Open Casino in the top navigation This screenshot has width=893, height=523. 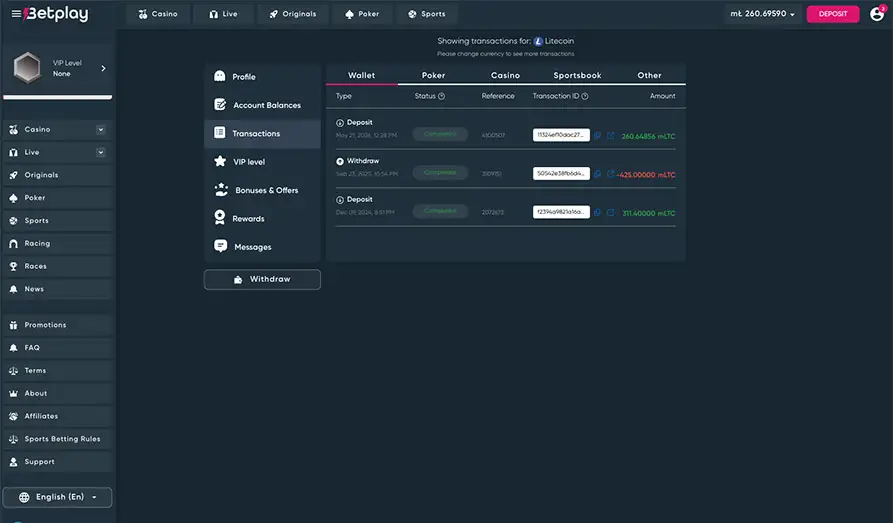(x=158, y=14)
